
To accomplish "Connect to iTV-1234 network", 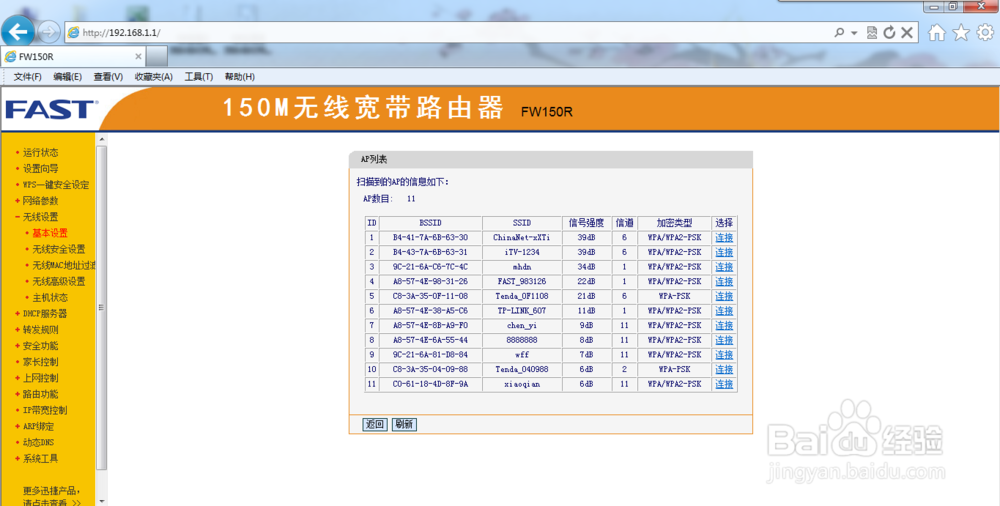I will point(724,252).
